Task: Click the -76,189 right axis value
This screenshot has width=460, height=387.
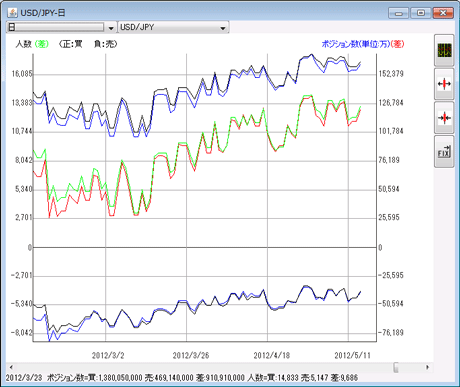Action: click(x=391, y=333)
